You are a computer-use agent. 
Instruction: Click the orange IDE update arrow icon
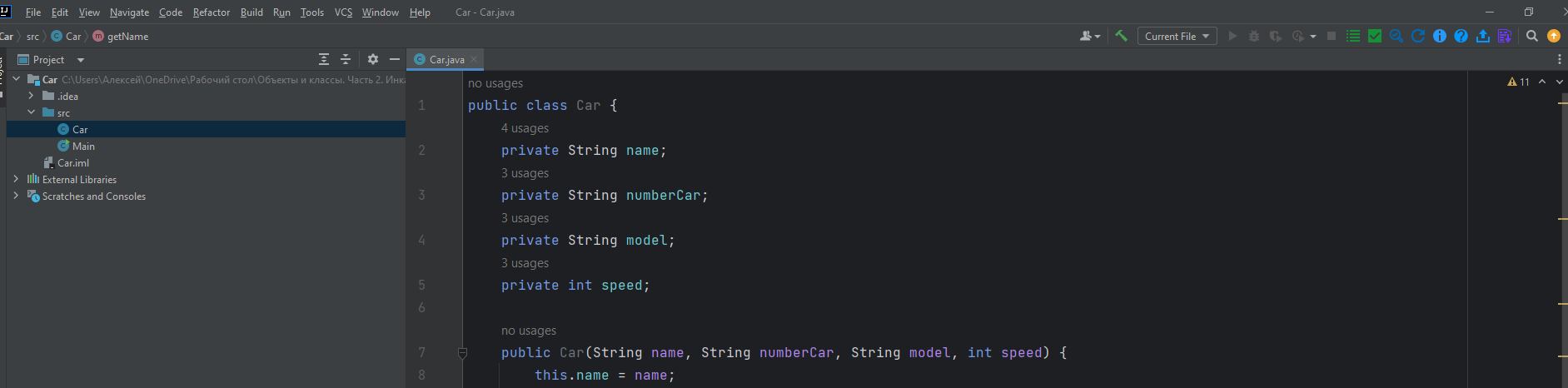1553,36
